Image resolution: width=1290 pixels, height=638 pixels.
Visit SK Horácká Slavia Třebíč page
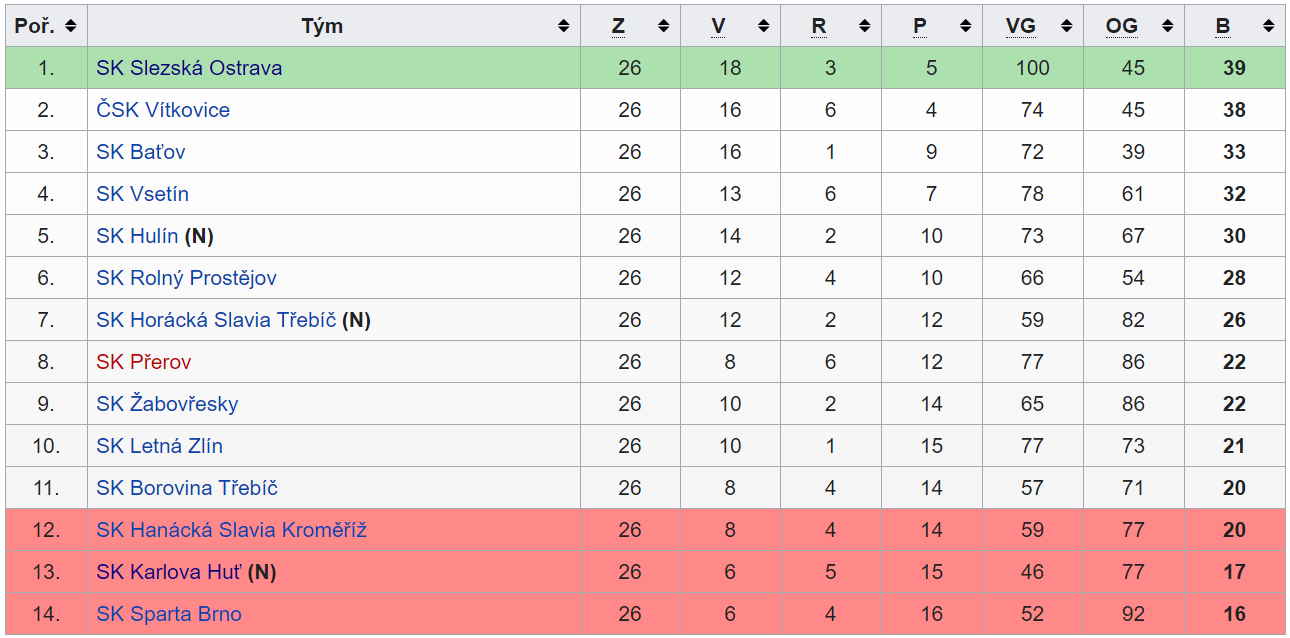point(216,320)
